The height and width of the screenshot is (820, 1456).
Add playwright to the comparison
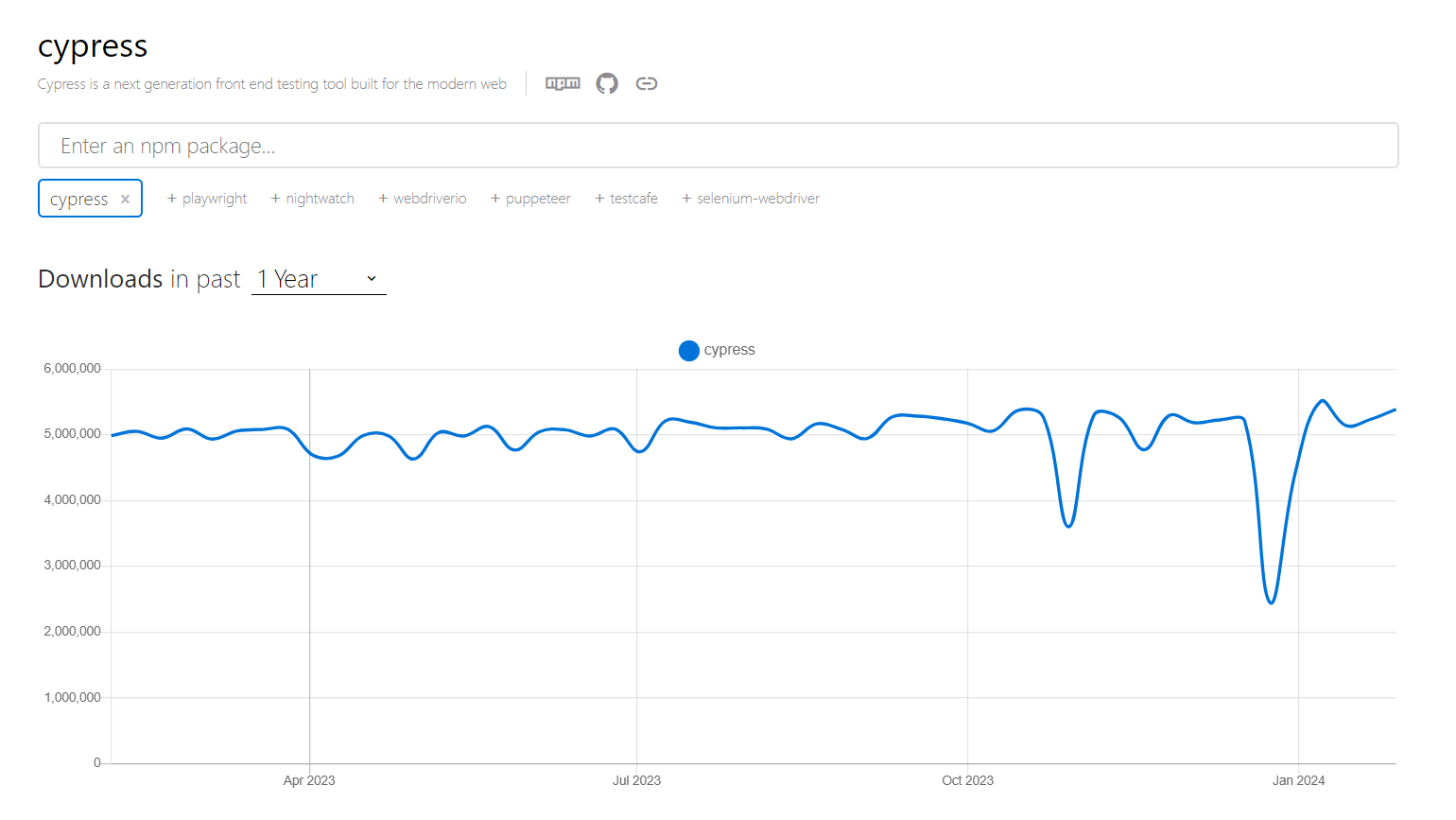[207, 199]
